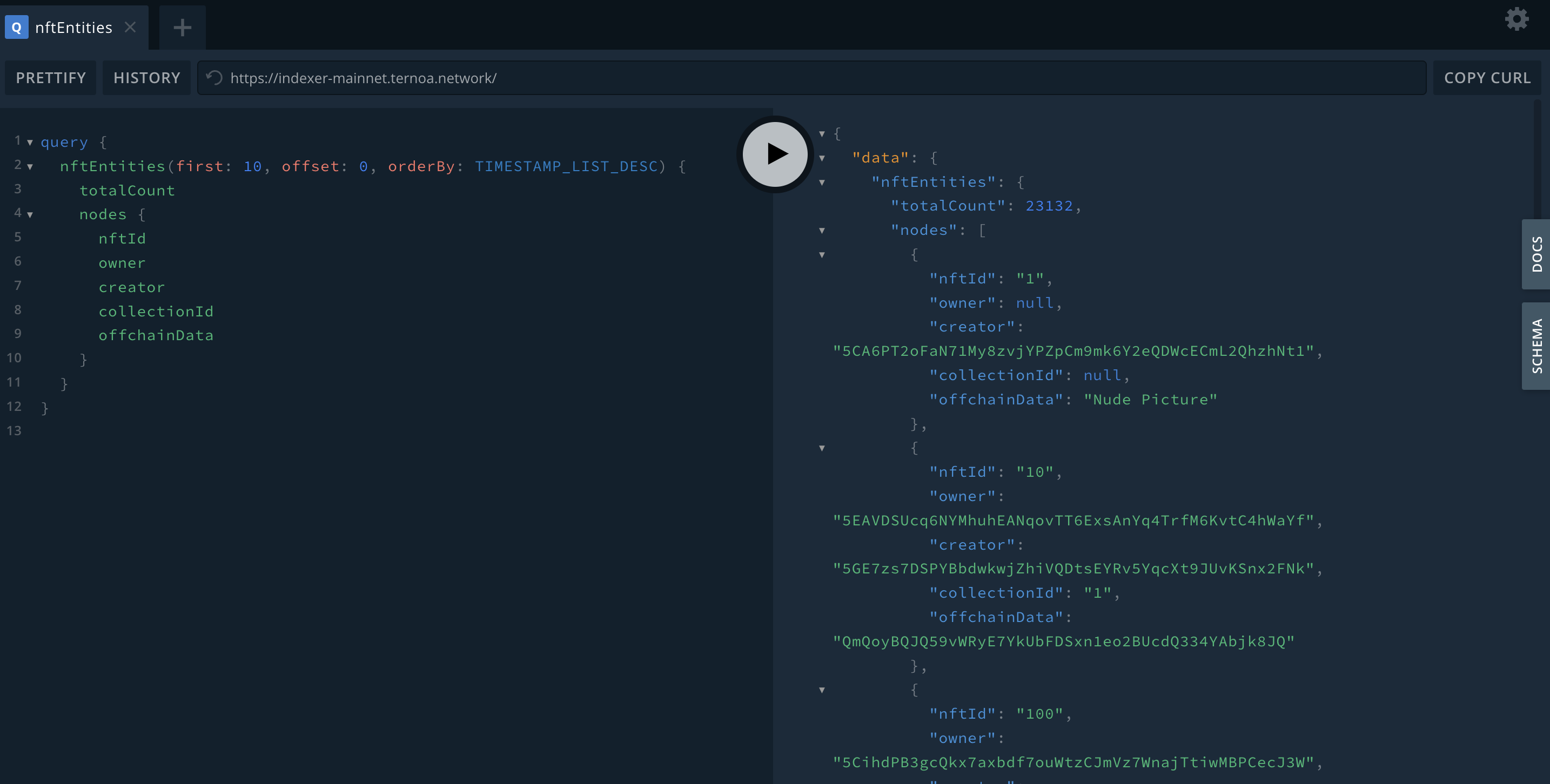This screenshot has width=1550, height=784.
Task: Close the nftEntities tab
Action: pos(130,27)
